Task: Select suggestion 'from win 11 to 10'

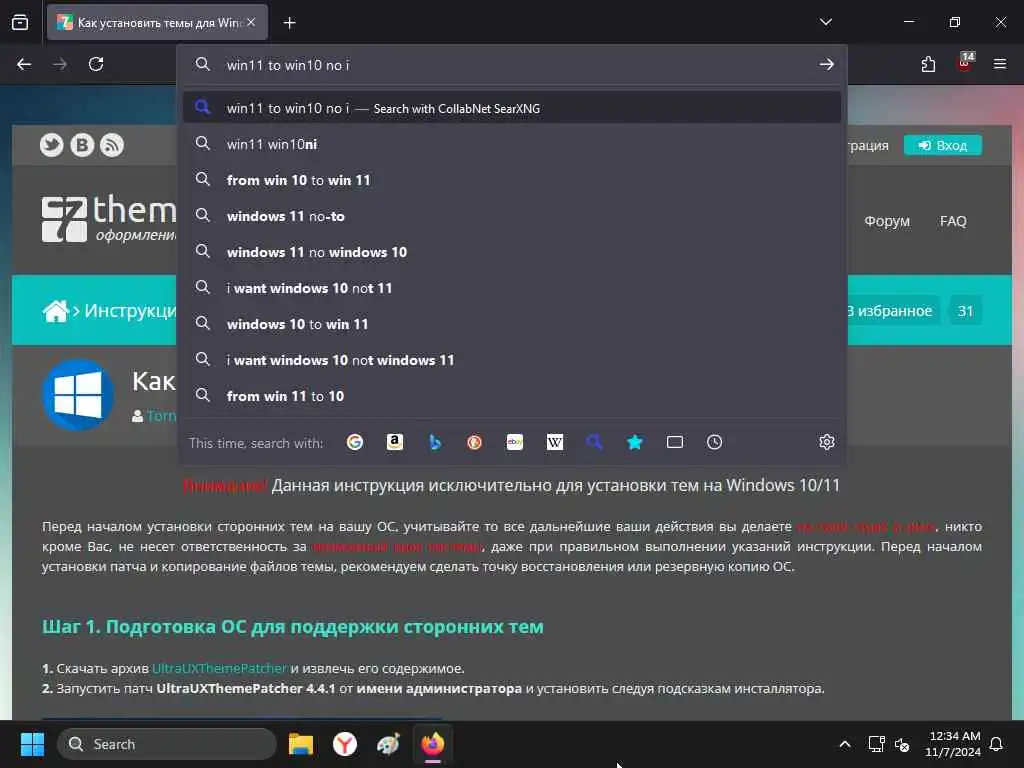Action: [512, 396]
